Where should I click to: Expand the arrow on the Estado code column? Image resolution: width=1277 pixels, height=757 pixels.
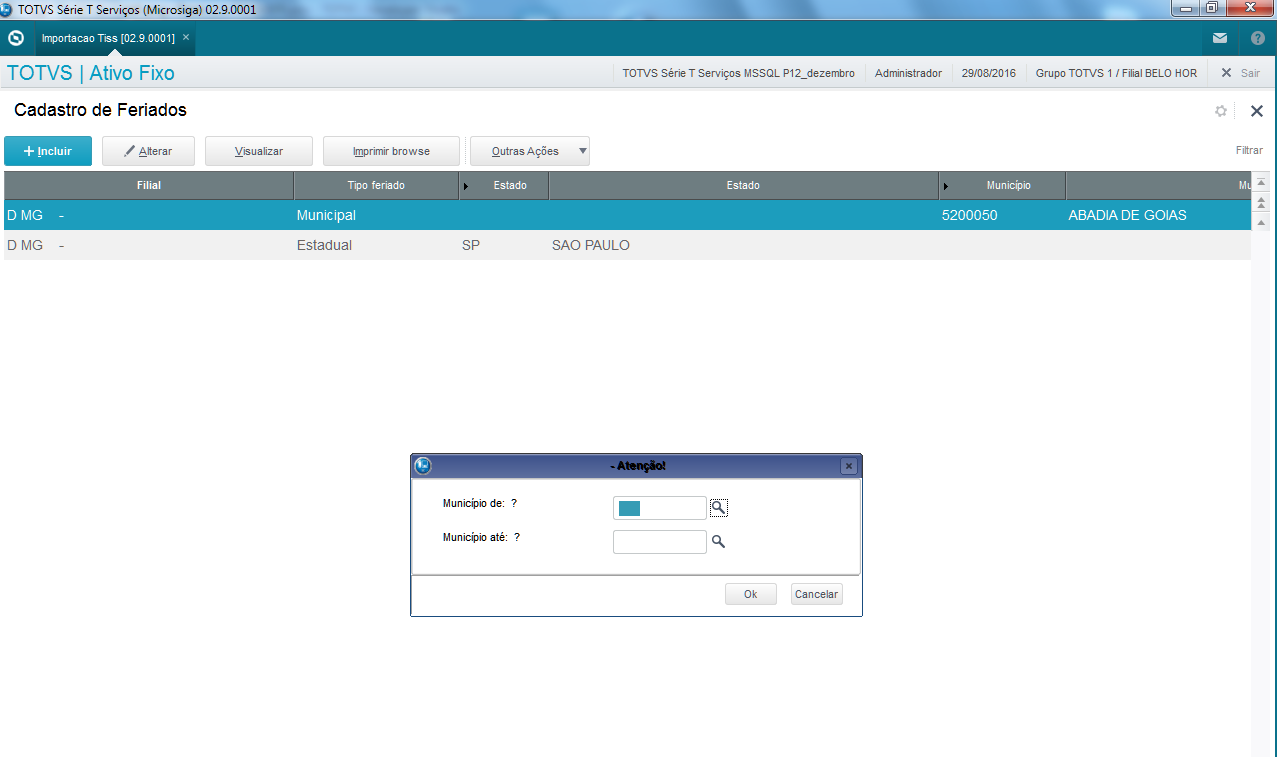(x=466, y=186)
